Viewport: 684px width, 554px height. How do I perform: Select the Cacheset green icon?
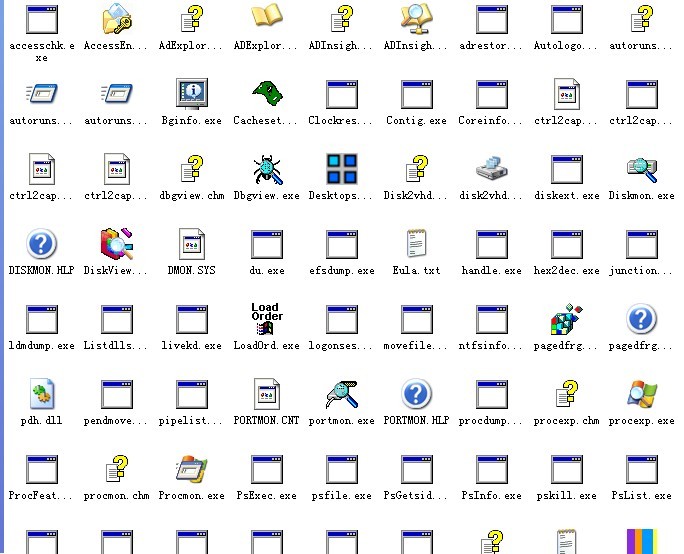click(x=266, y=95)
